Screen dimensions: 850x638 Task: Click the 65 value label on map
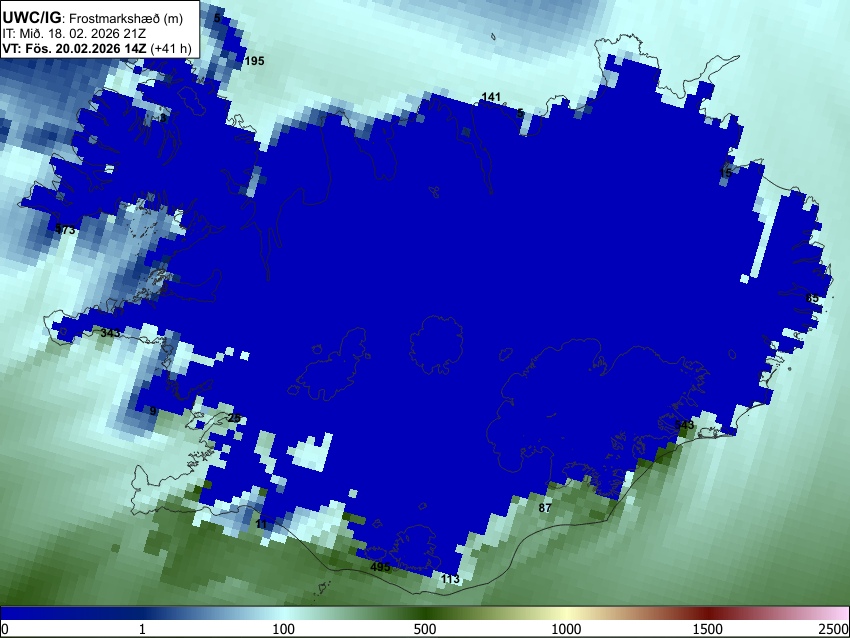click(x=812, y=299)
